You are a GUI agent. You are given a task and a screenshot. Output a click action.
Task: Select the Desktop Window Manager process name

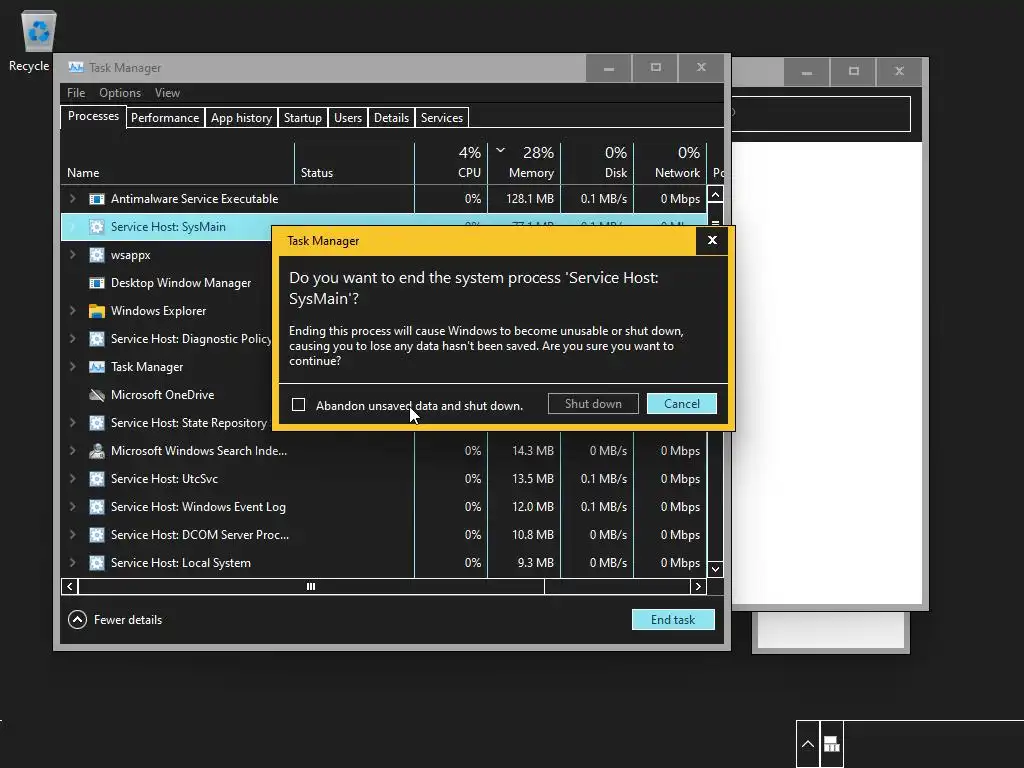[181, 283]
